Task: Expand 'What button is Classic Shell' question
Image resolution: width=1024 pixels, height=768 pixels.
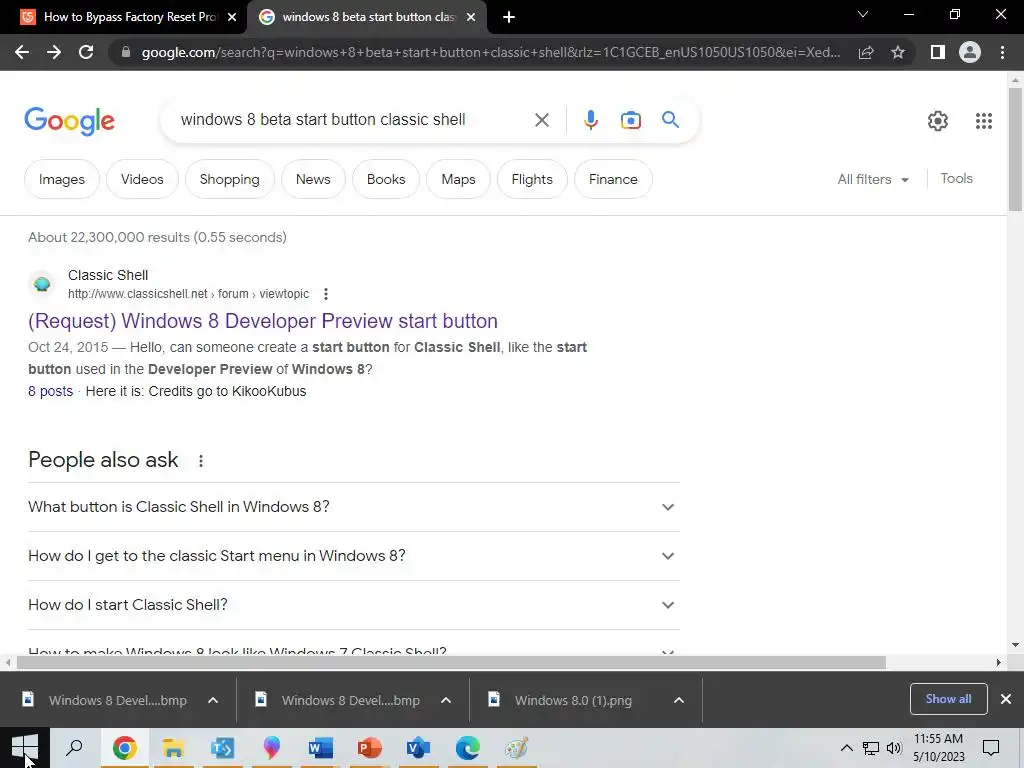Action: pyautogui.click(x=354, y=507)
